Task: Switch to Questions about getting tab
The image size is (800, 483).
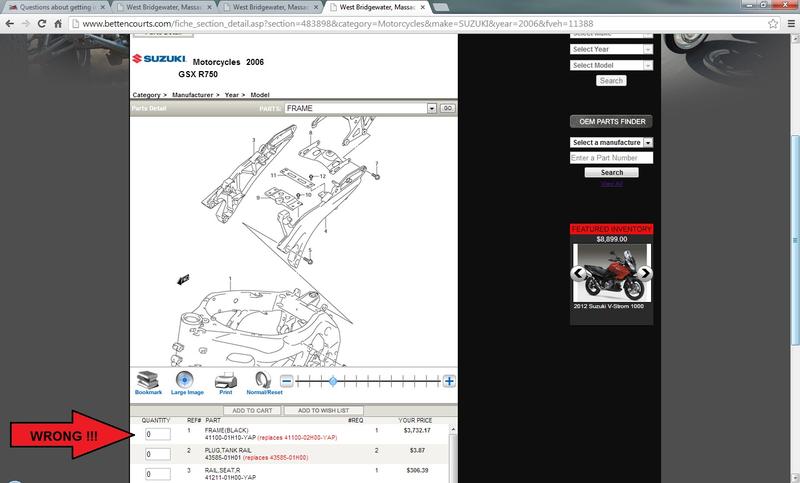Action: [x=55, y=8]
